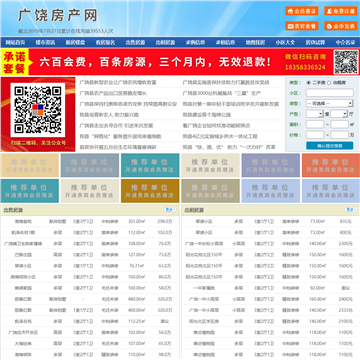Click 更多 in the 出租房源 panel header
This screenshot has width=360, height=360.
click(351, 210)
